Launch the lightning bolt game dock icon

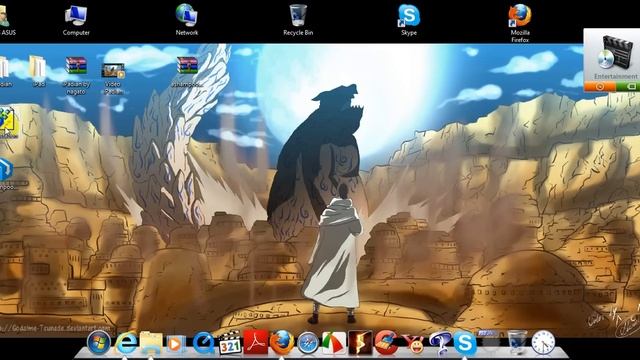360,342
